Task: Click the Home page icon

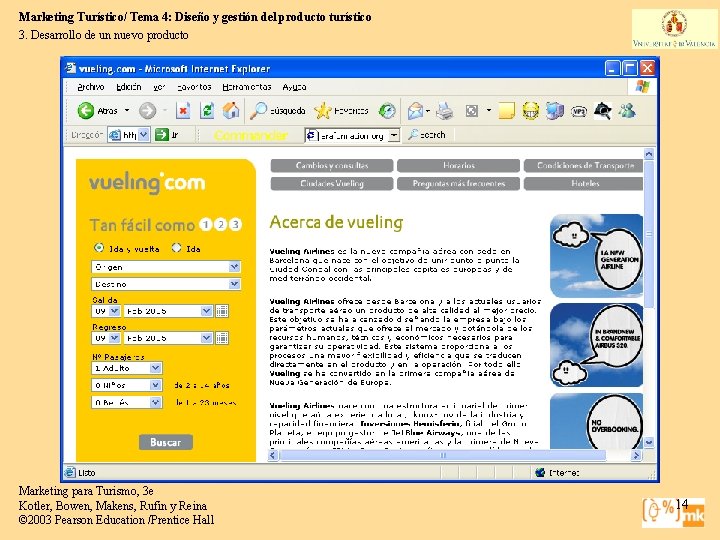Action: (231, 111)
